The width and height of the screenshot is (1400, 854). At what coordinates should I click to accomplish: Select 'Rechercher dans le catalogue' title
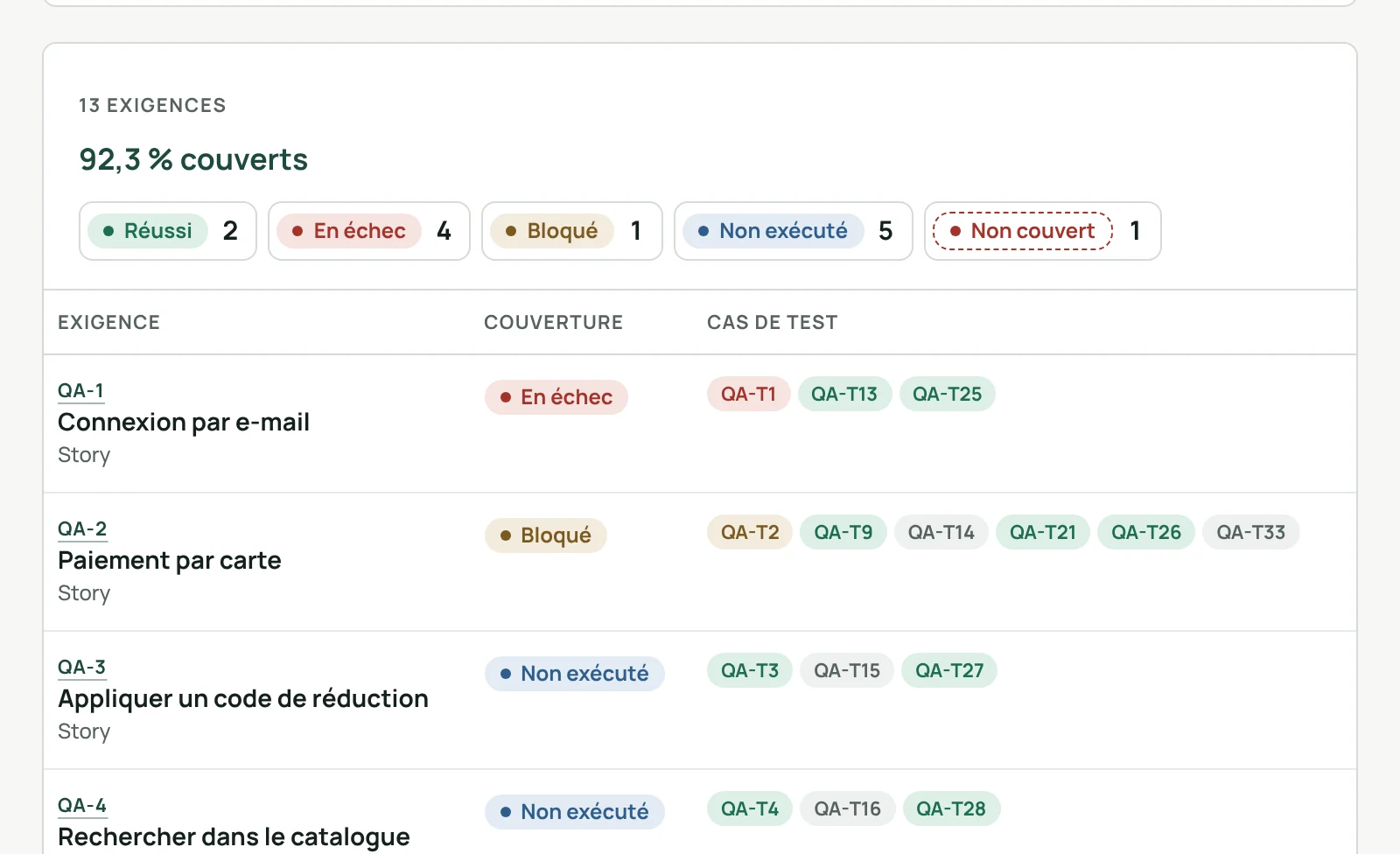tap(234, 837)
